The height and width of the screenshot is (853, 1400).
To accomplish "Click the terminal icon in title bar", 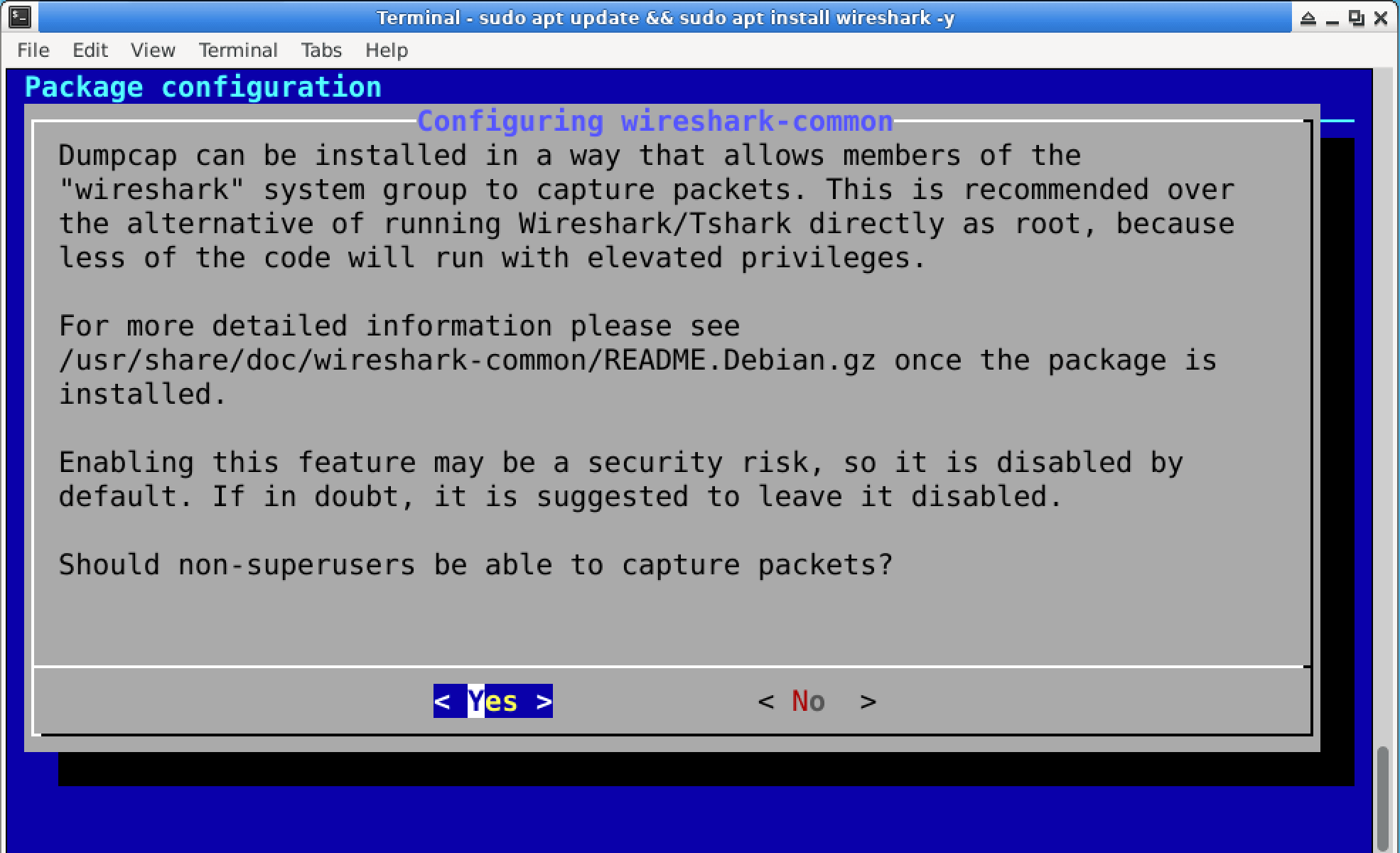I will (x=21, y=17).
